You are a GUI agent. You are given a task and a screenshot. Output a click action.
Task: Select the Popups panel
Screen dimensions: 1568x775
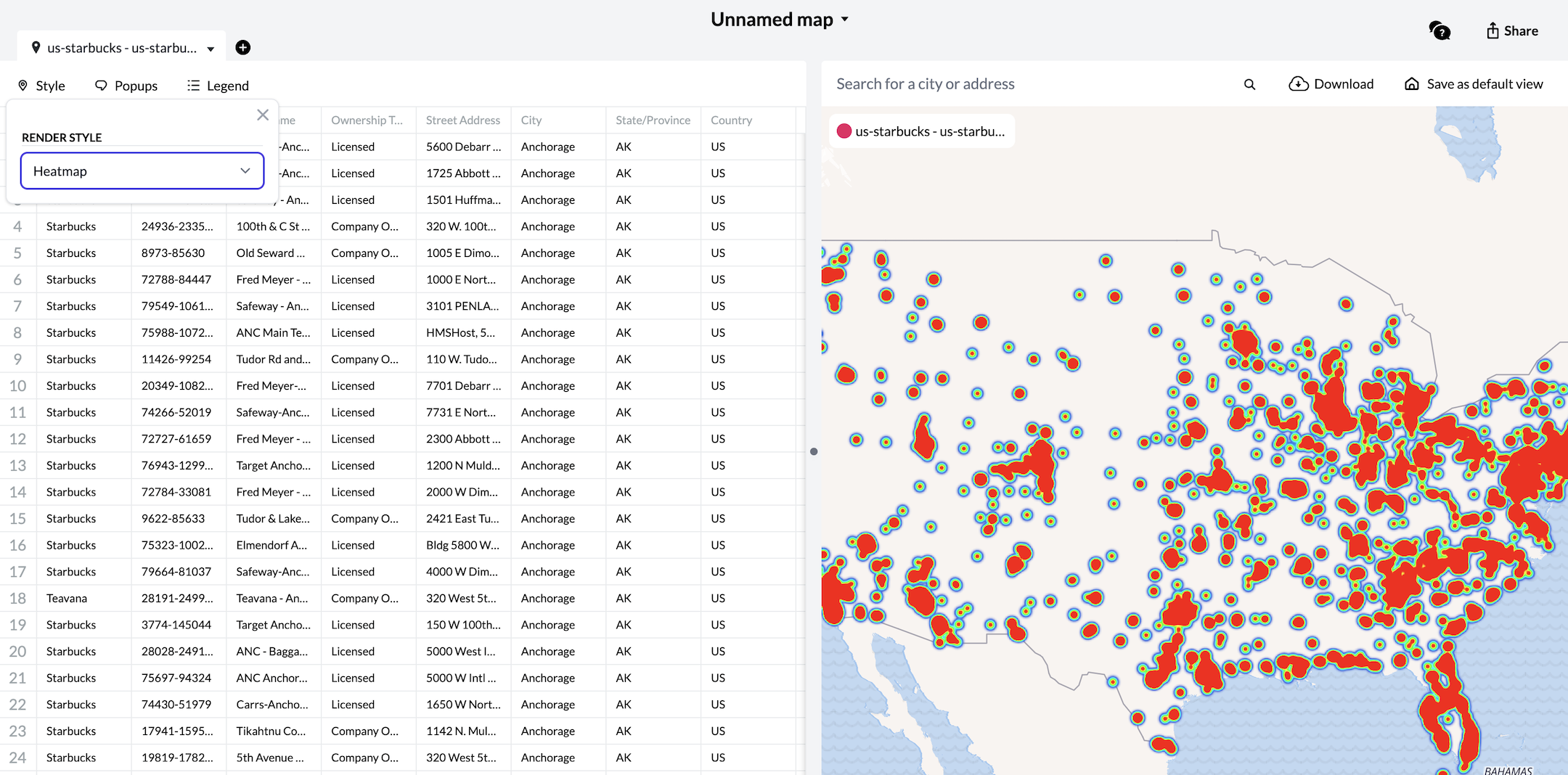click(126, 85)
